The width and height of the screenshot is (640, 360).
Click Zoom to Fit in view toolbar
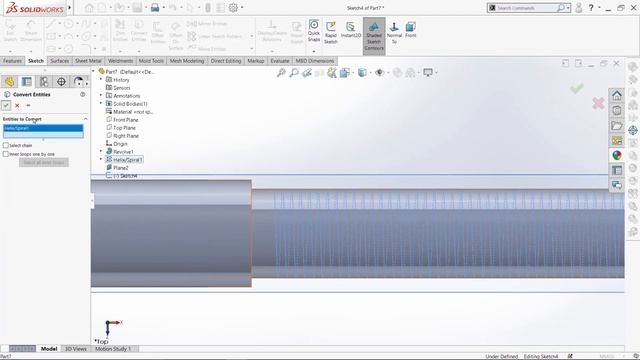click(281, 73)
